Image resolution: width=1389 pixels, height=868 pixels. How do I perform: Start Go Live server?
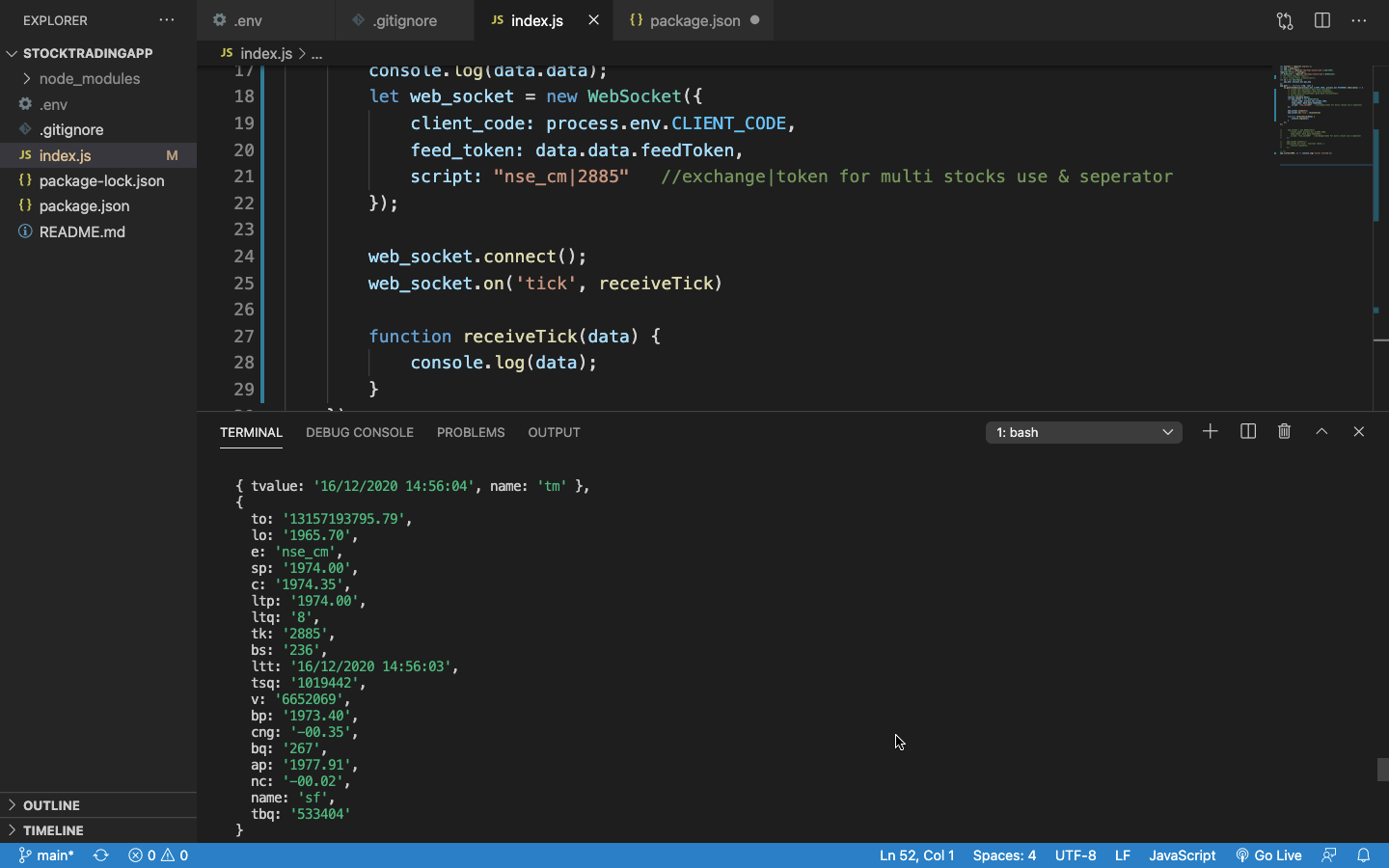pyautogui.click(x=1268, y=855)
